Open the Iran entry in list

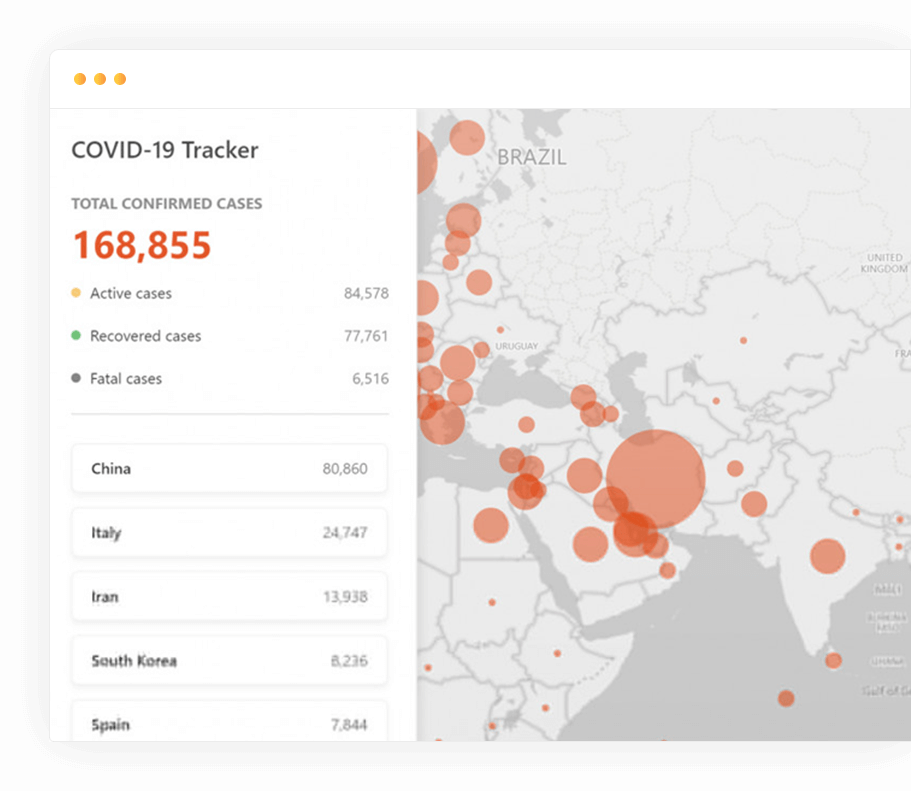(229, 596)
